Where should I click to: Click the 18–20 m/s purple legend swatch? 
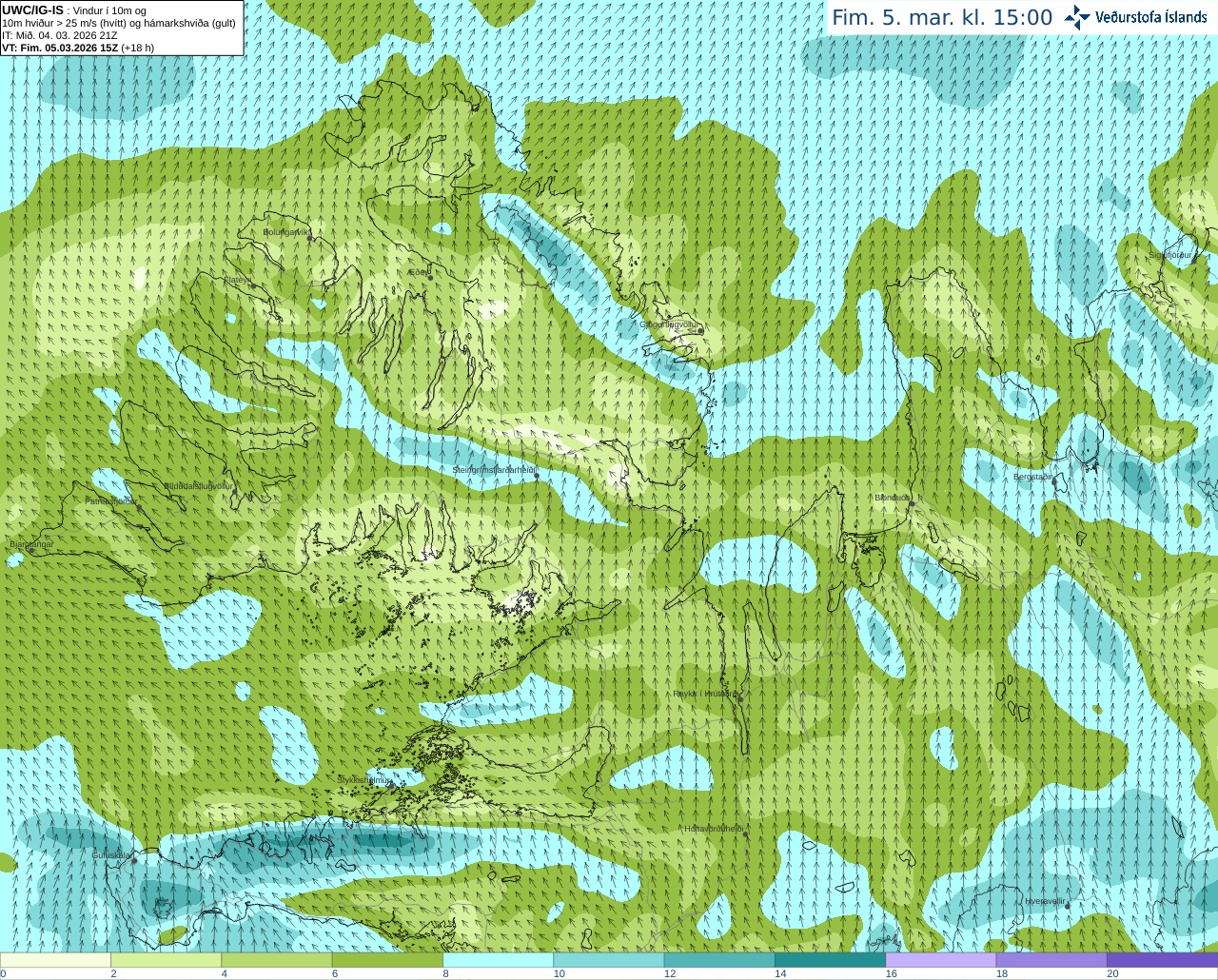click(1051, 960)
